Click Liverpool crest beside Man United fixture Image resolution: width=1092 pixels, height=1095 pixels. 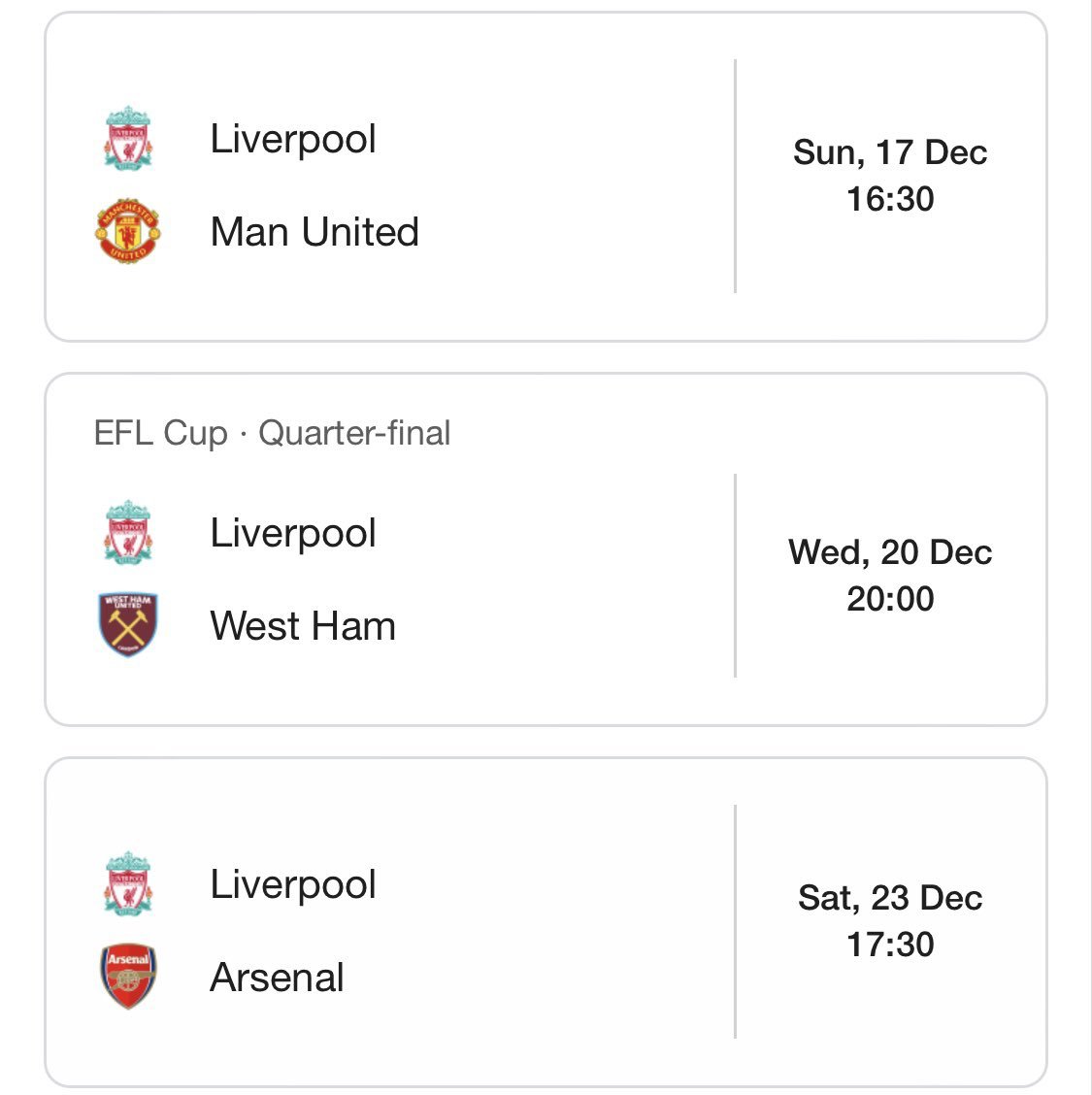(x=128, y=139)
